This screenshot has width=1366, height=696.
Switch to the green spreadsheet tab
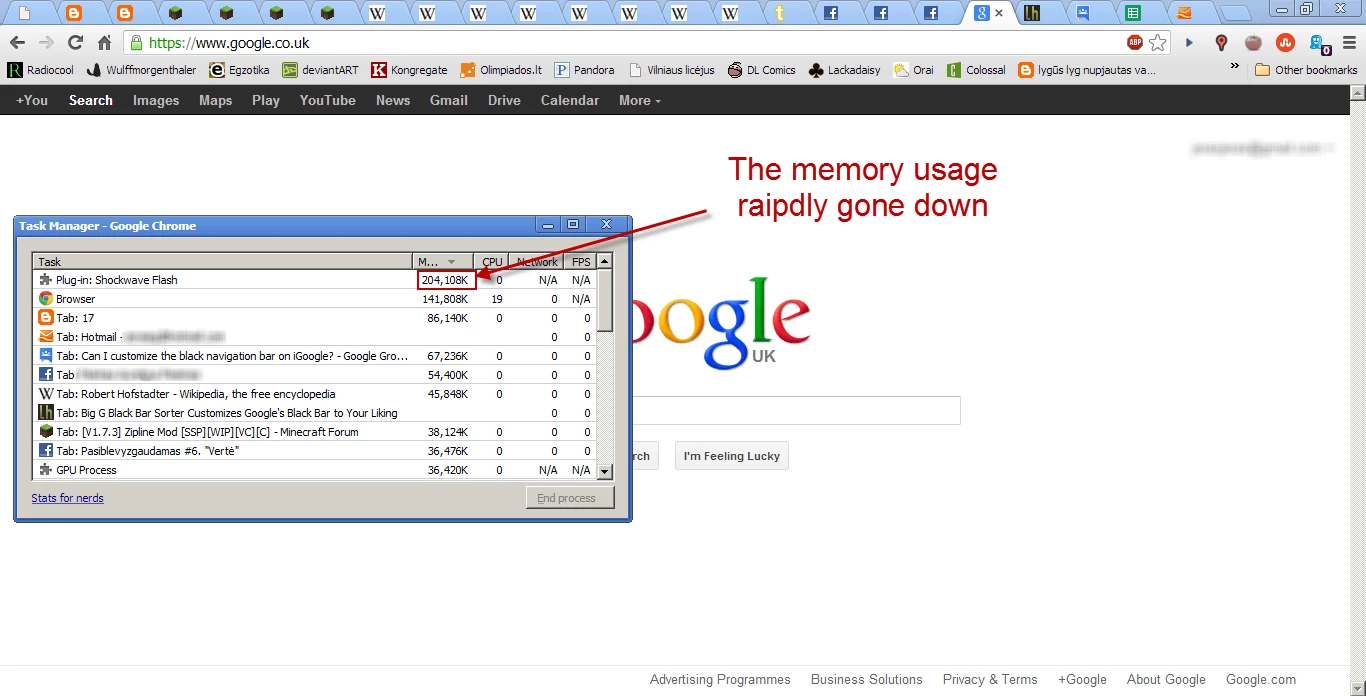pyautogui.click(x=1133, y=13)
